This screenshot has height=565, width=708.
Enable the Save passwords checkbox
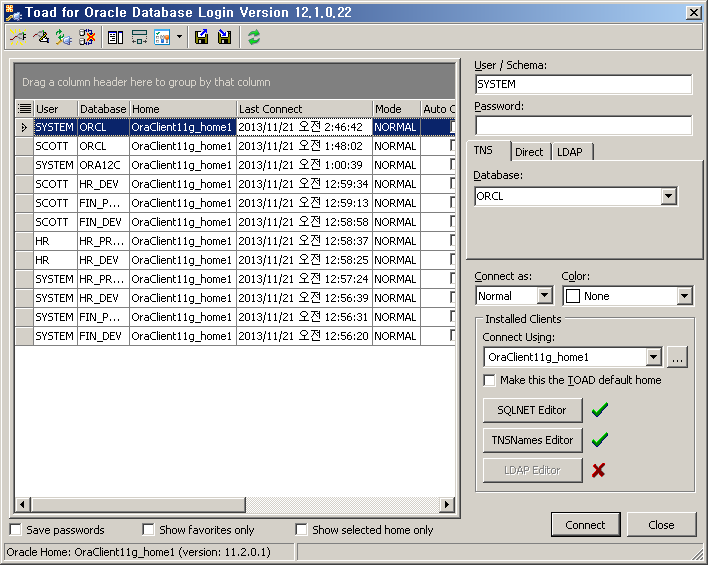pos(16,530)
